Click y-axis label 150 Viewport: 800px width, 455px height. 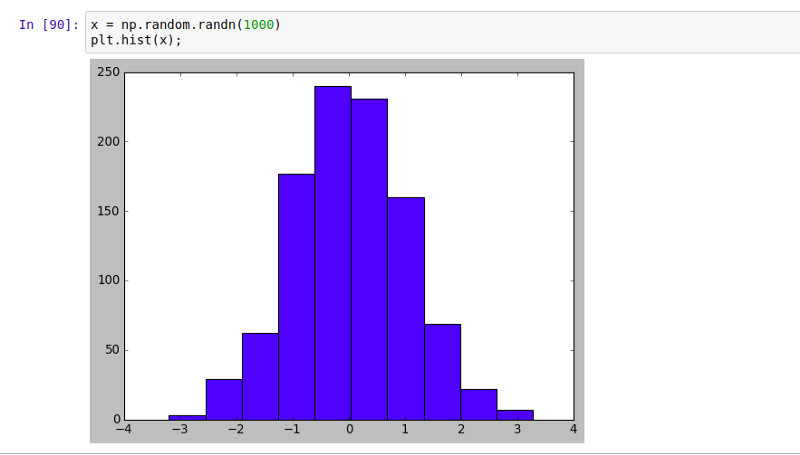coord(109,211)
